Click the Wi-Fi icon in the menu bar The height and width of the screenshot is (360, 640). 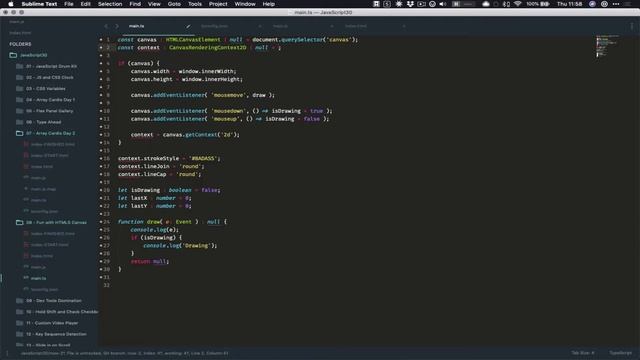click(518, 4)
